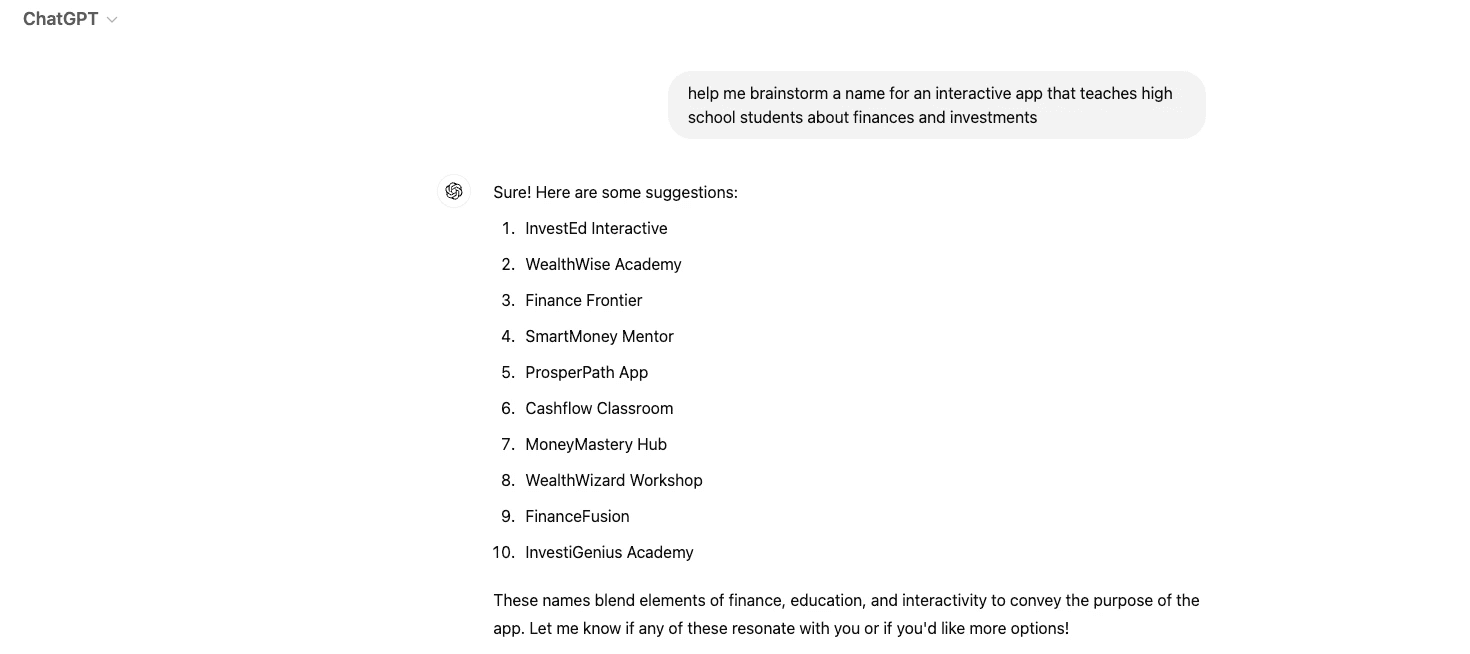The height and width of the screenshot is (654, 1470).
Task: Open the ChatGPT model selector dropdown
Action: (70, 19)
